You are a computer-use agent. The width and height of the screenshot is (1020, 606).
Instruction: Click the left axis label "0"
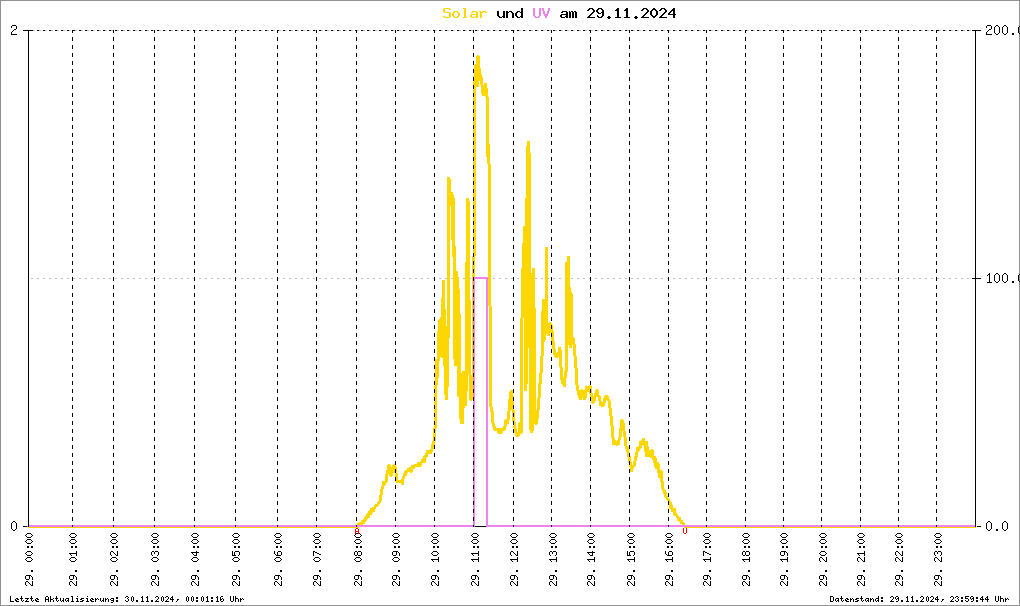point(14,526)
